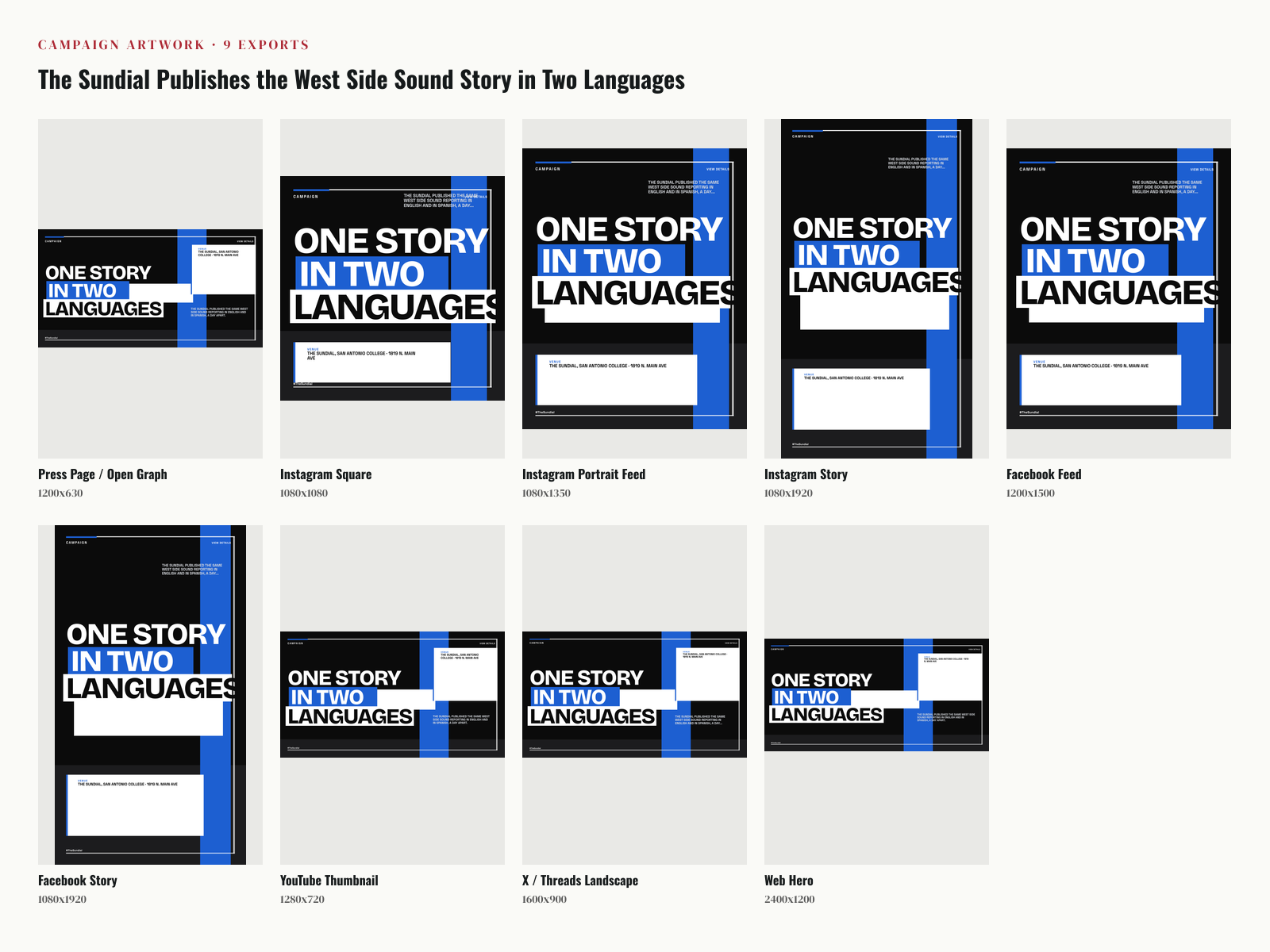
Task: Click the Web Hero title label
Action: click(788, 881)
